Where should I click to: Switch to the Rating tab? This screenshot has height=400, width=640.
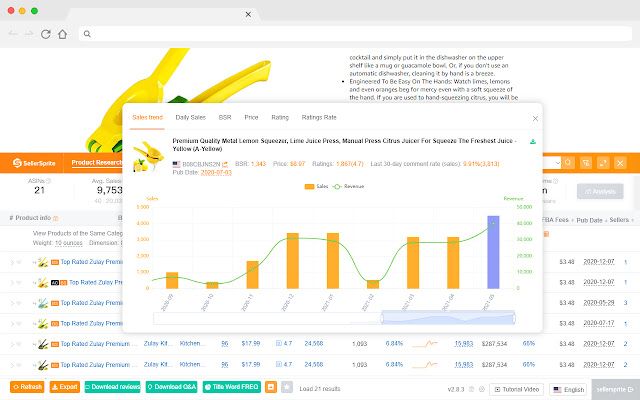point(280,118)
